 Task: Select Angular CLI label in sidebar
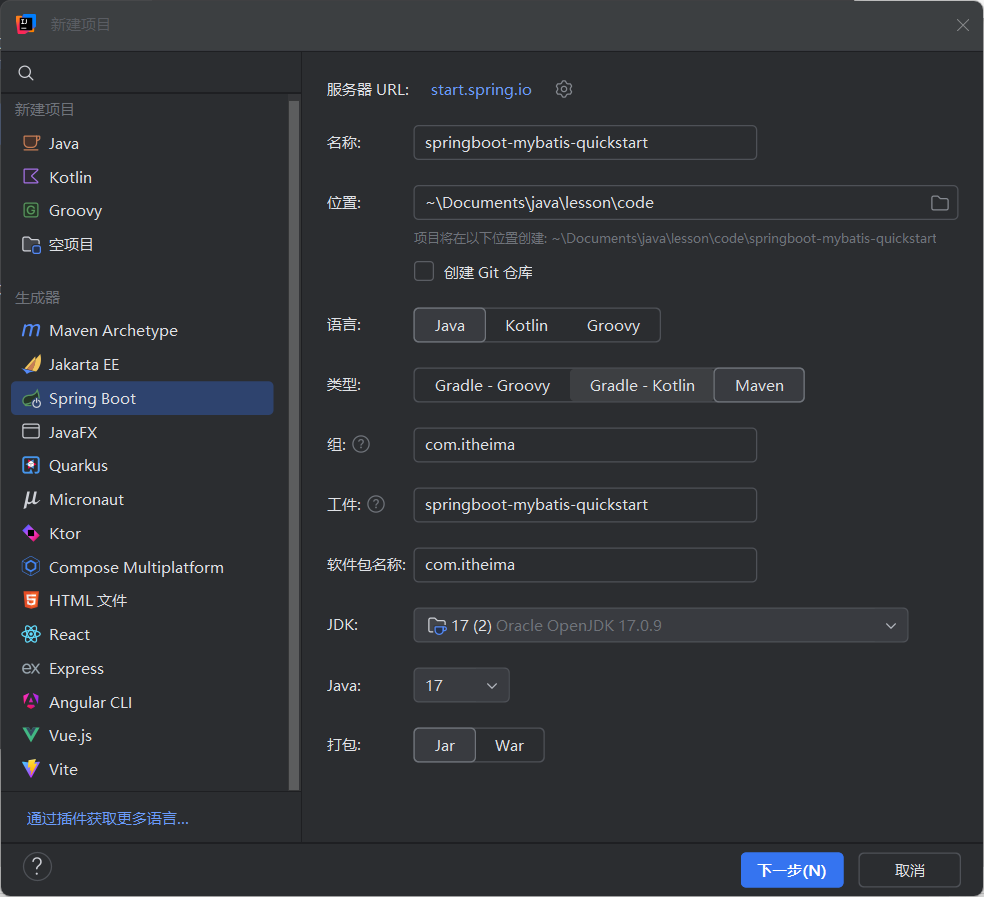(x=90, y=702)
